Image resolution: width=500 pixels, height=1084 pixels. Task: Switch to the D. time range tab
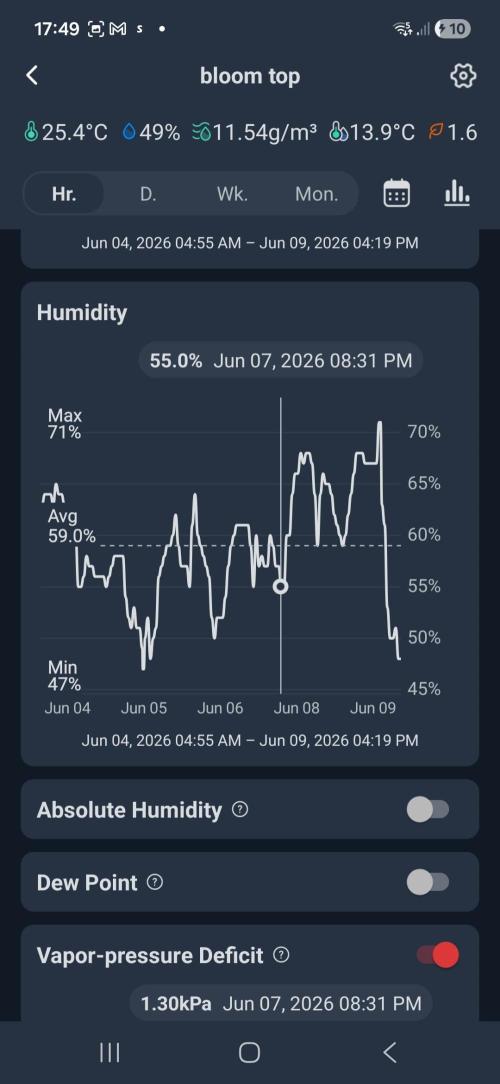point(148,194)
